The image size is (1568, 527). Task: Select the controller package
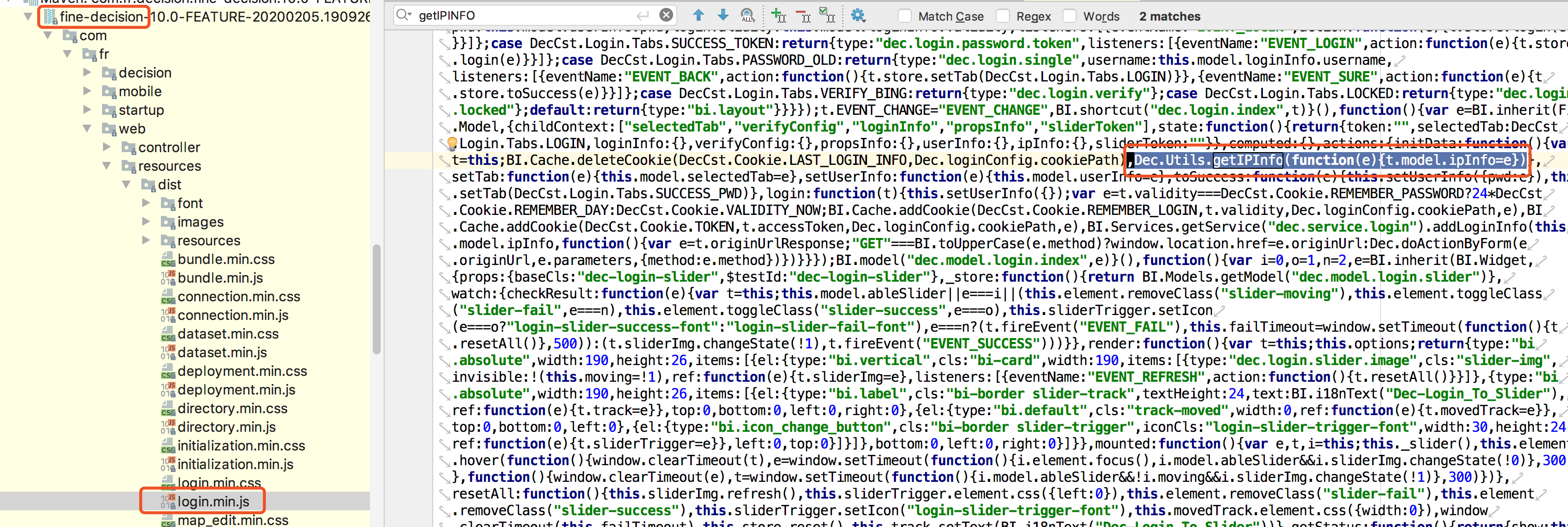pos(169,147)
